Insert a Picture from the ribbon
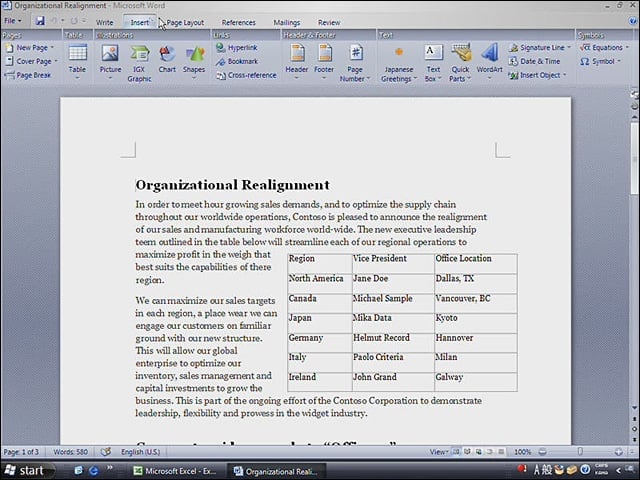The height and width of the screenshot is (480, 640). click(x=110, y=62)
